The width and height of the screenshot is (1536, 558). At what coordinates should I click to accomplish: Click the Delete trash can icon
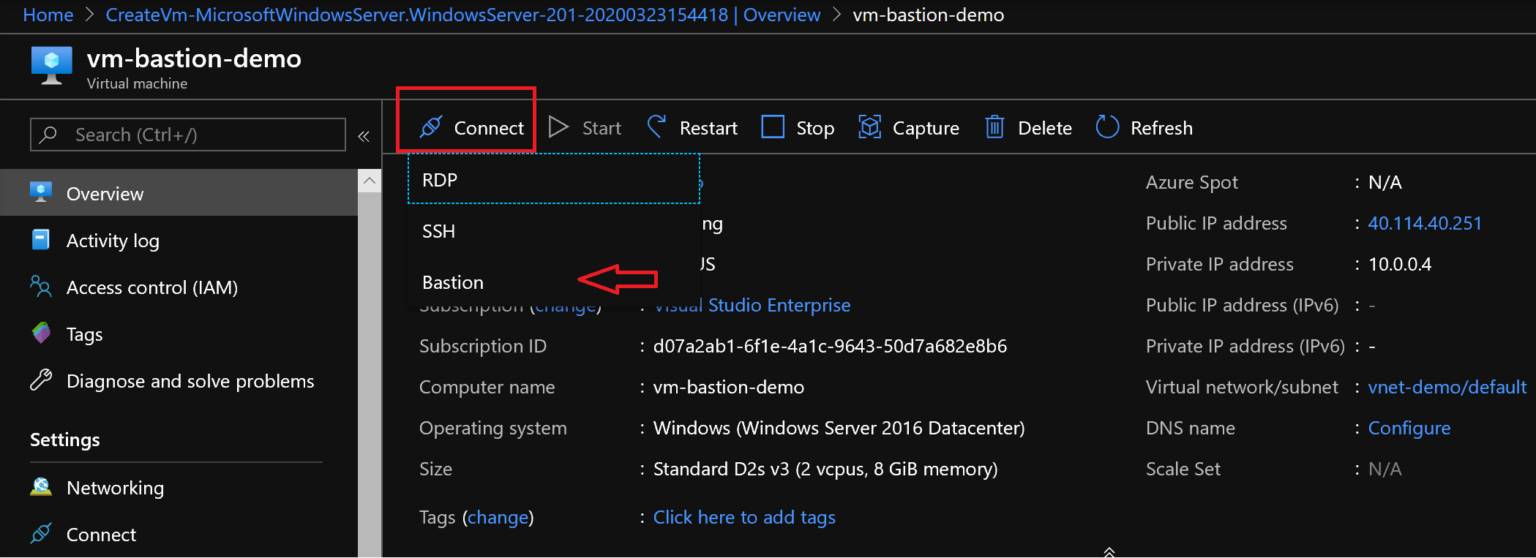tap(995, 128)
